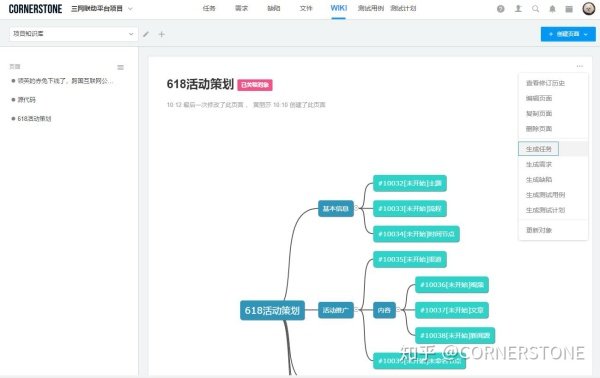This screenshot has width=600, height=378.
Task: Choose 编辑页面 from the menu
Action: (553, 98)
